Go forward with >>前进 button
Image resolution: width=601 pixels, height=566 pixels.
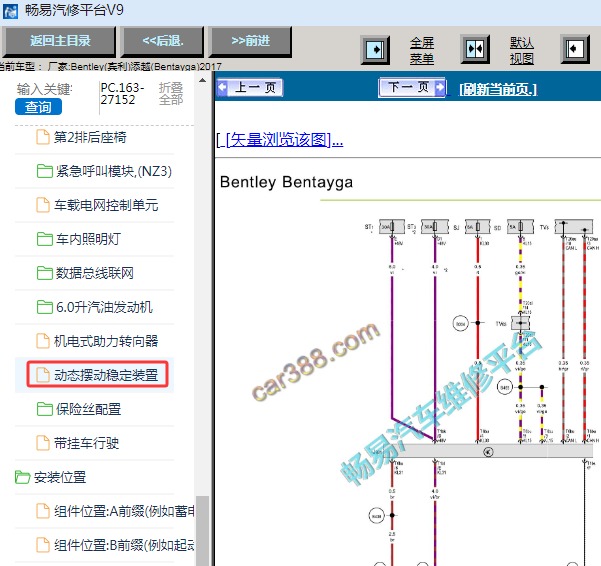[x=250, y=41]
